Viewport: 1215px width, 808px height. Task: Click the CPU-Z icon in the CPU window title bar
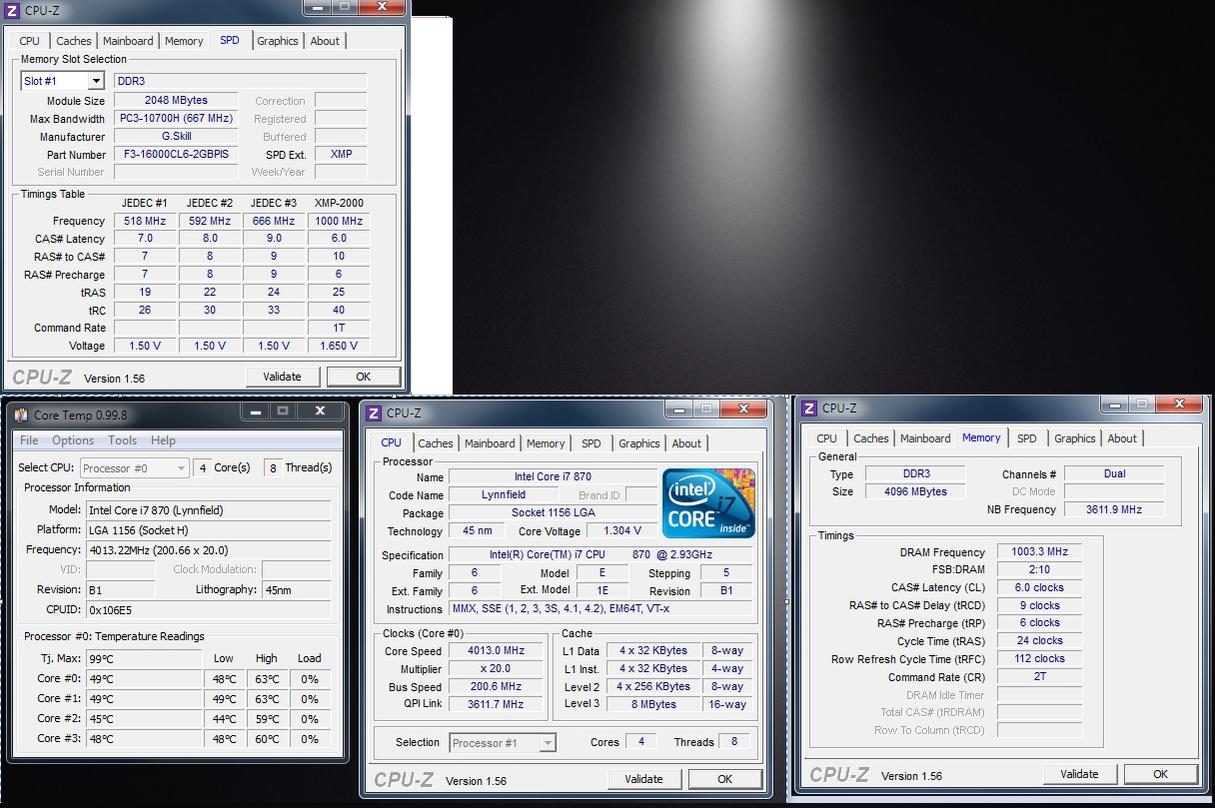(374, 413)
